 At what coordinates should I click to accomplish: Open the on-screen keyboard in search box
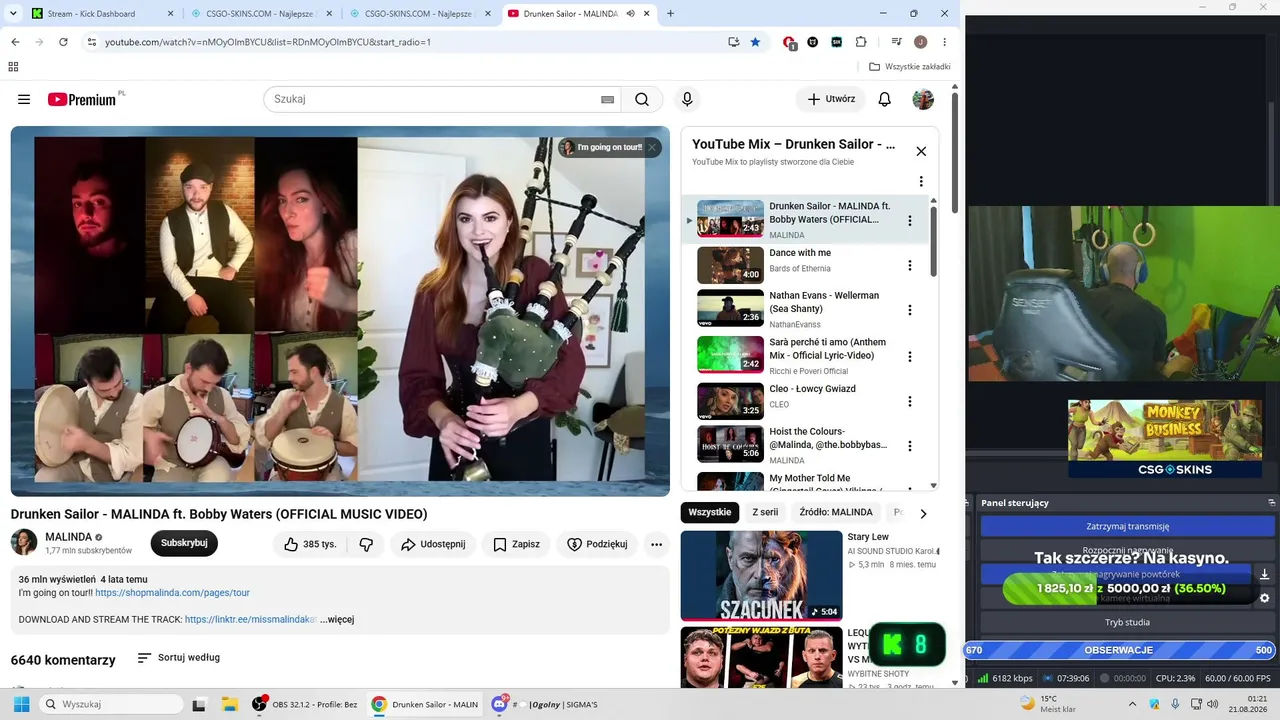pos(607,99)
